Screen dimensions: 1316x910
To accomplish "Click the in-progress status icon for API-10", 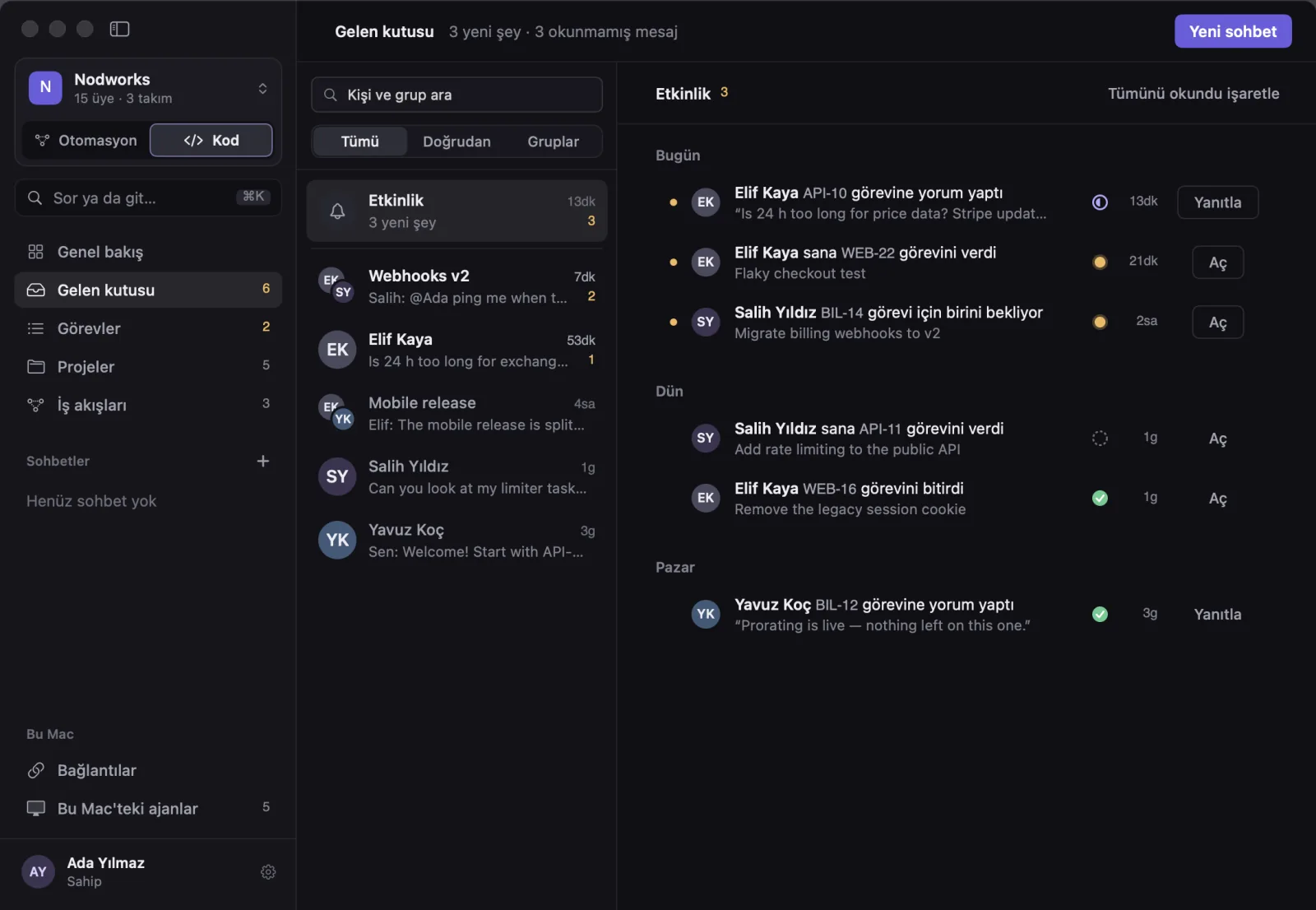I will 1100,202.
